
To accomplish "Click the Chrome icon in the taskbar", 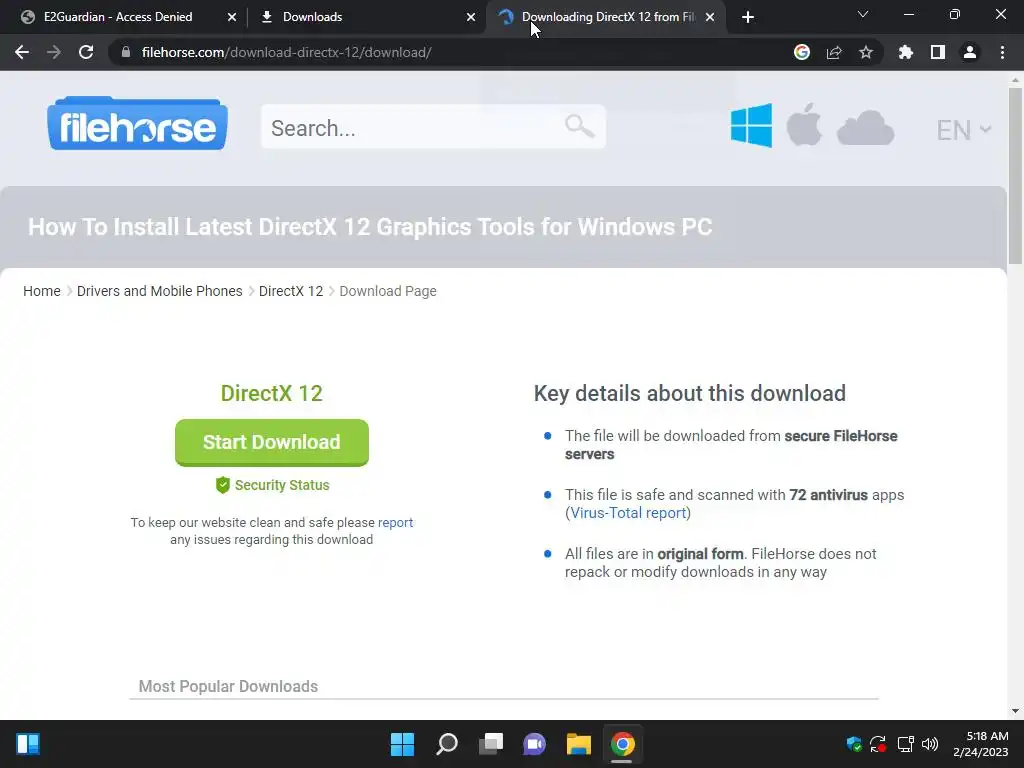I will pos(622,744).
